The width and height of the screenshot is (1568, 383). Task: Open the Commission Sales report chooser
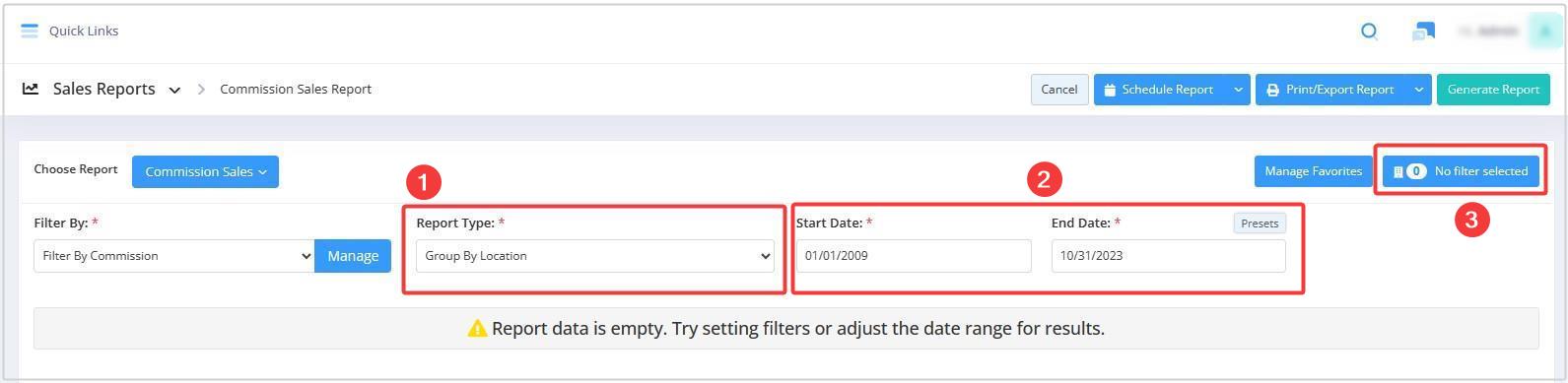(205, 171)
